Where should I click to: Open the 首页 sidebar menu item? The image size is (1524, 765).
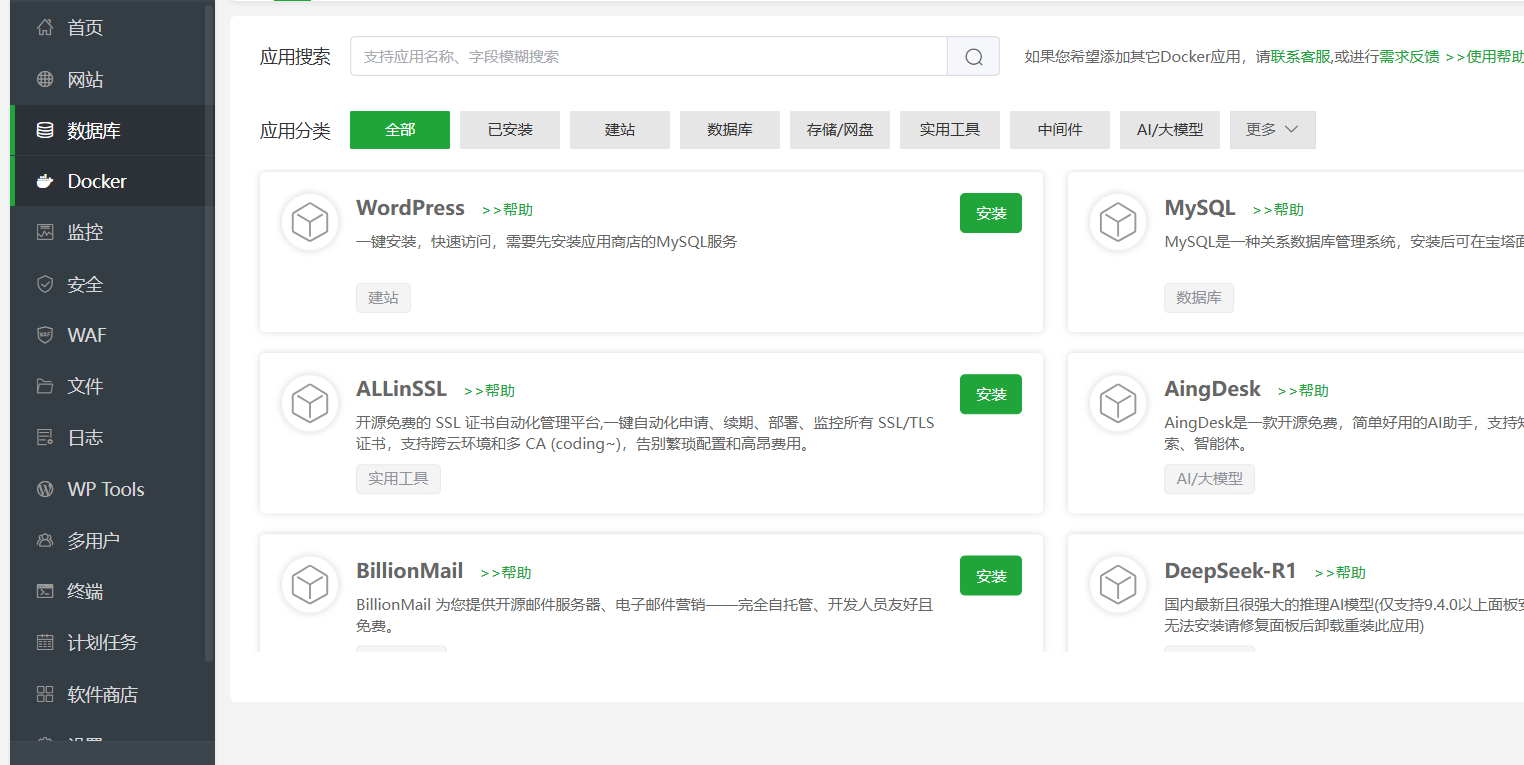pos(112,27)
